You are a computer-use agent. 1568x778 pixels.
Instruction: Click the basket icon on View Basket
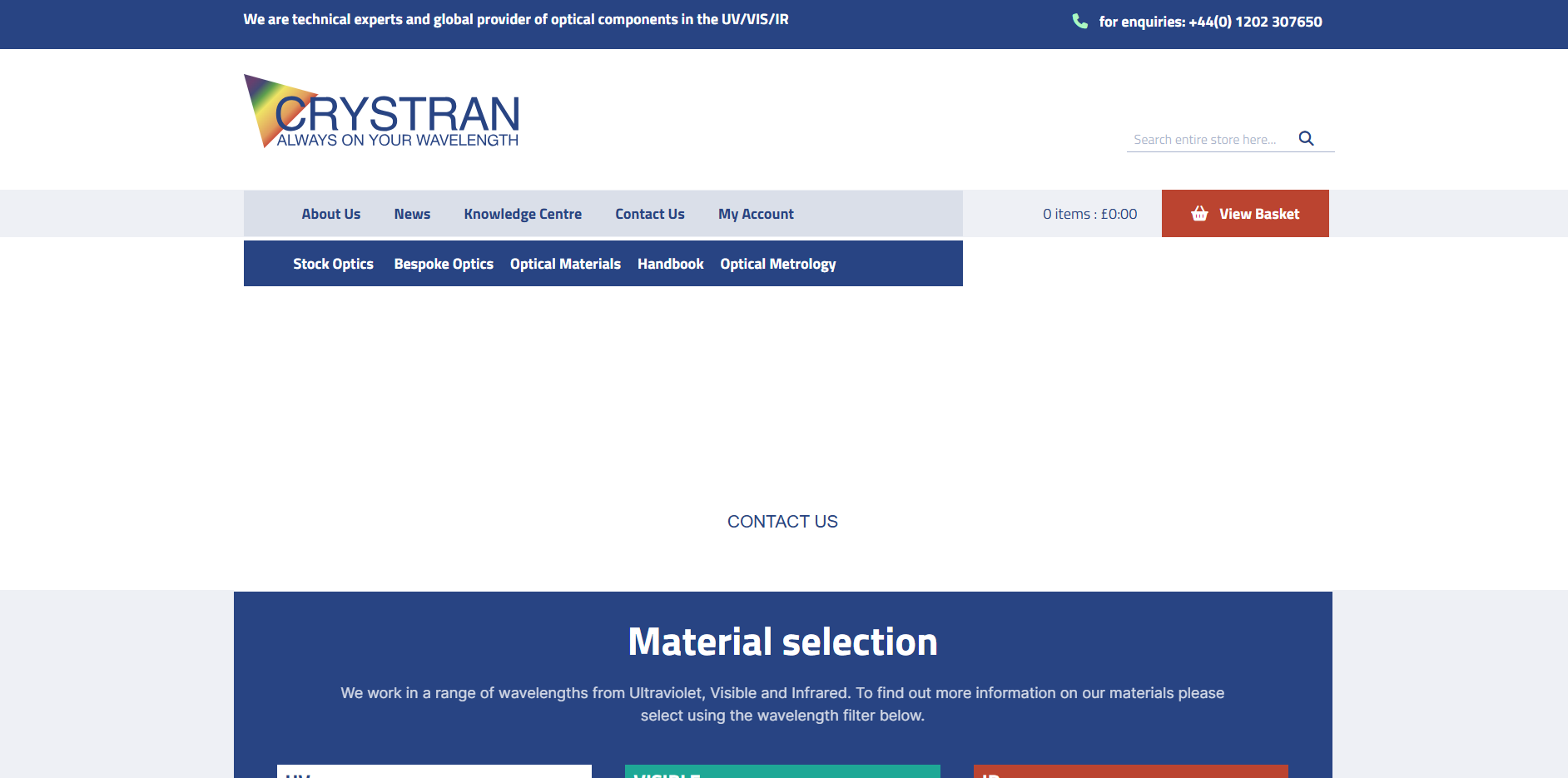[1199, 214]
